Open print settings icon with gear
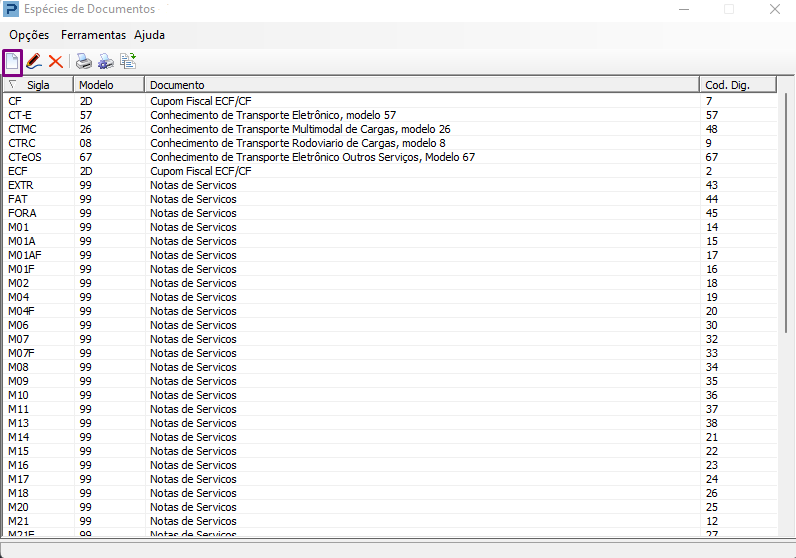Image resolution: width=796 pixels, height=558 pixels. pos(106,61)
